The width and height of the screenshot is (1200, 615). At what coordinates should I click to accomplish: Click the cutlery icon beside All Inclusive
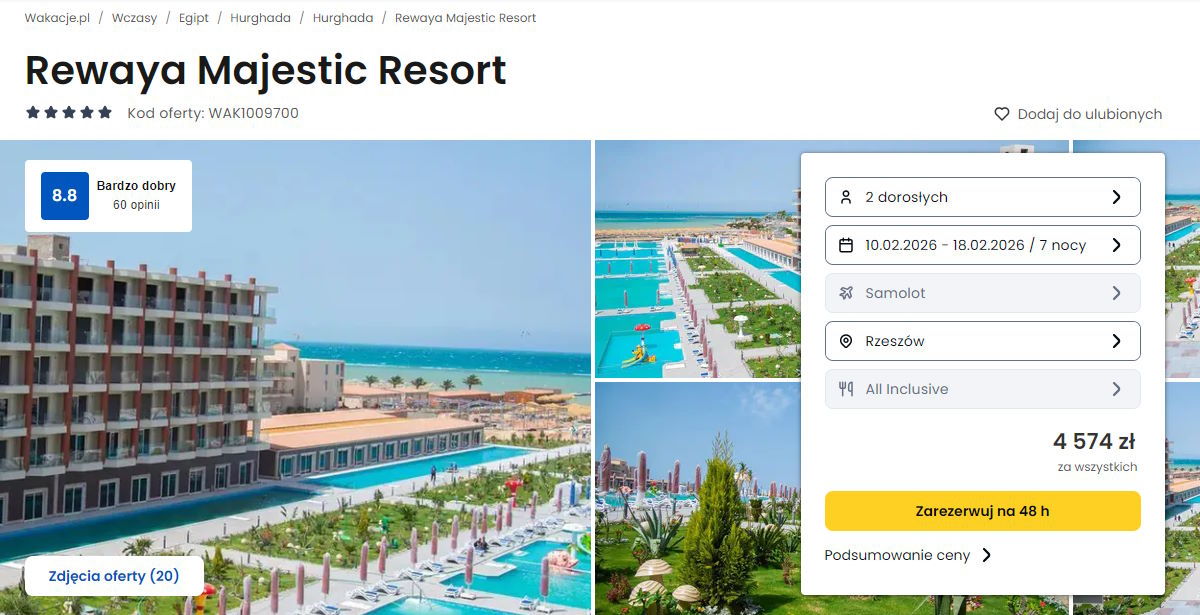pos(846,389)
